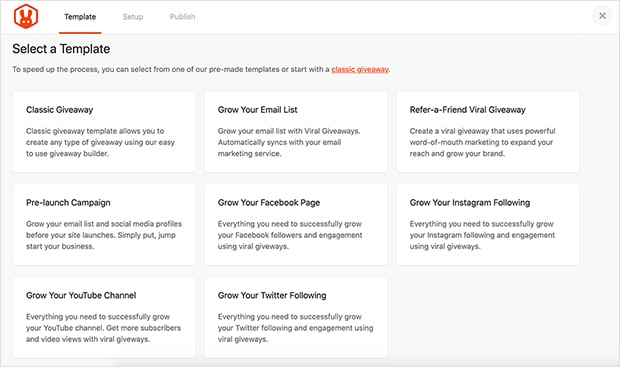
Task: Select the Grow Your YouTube Channel template
Action: [x=104, y=318]
